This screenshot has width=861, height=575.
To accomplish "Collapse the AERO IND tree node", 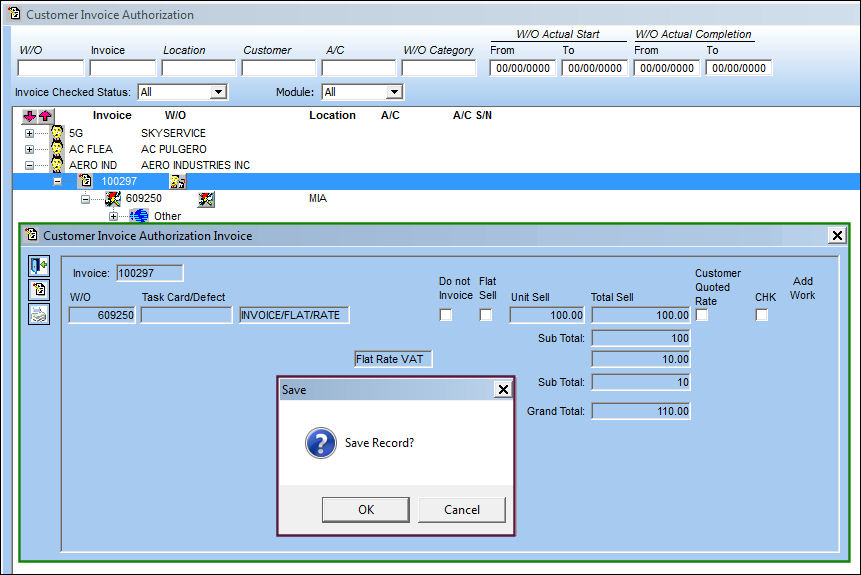I will coord(30,165).
